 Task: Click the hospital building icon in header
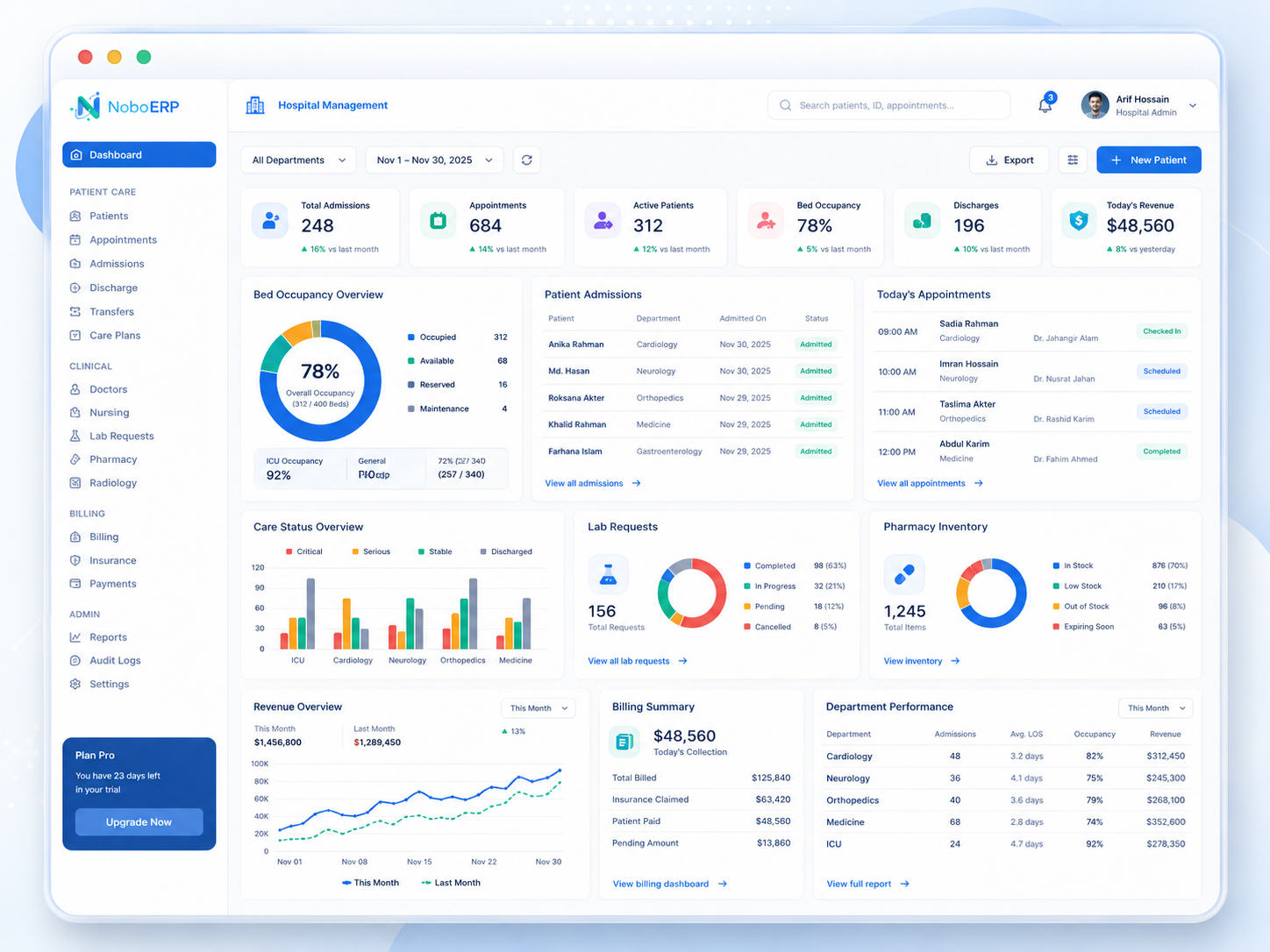255,105
